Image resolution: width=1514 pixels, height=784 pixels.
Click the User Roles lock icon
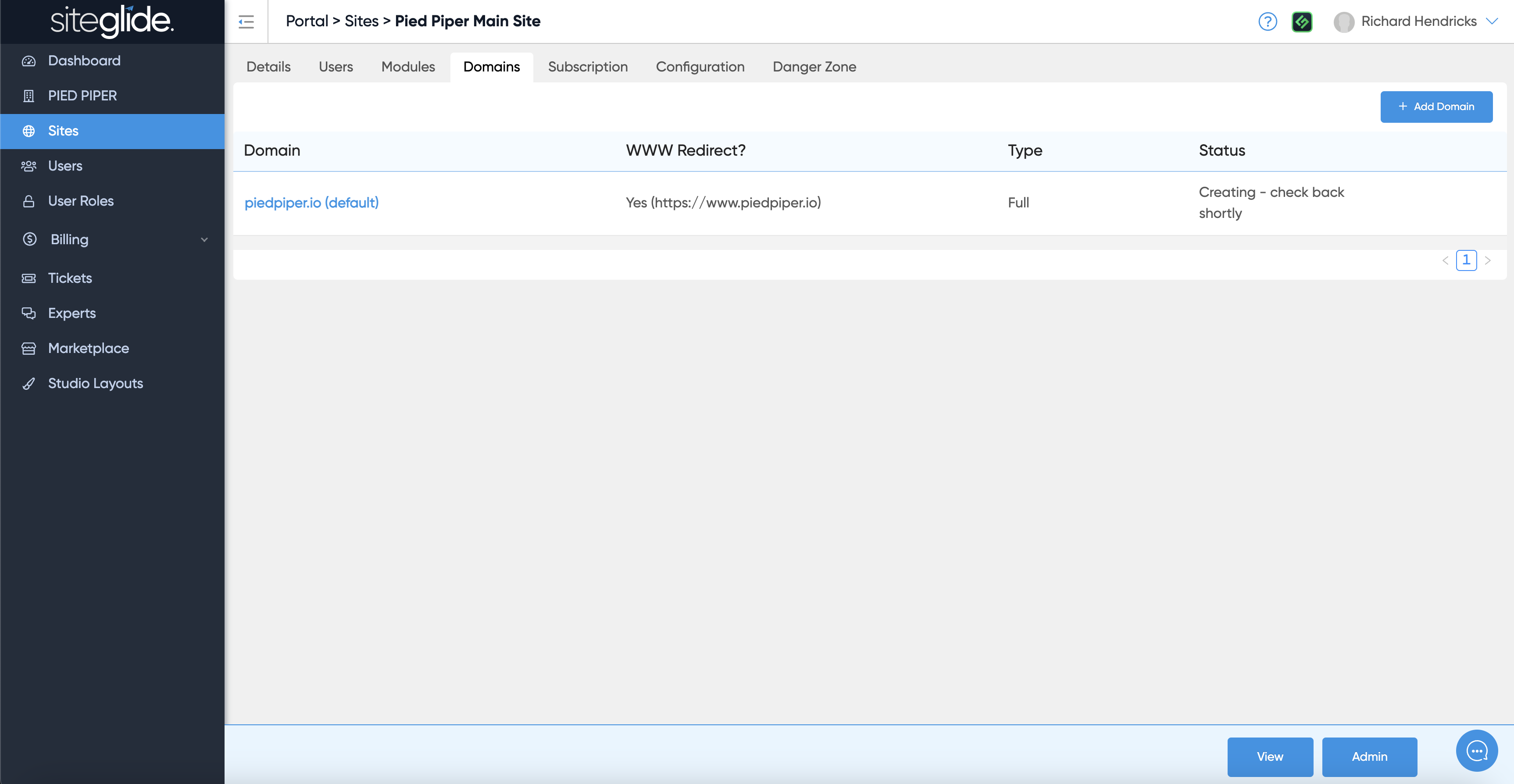(x=28, y=201)
